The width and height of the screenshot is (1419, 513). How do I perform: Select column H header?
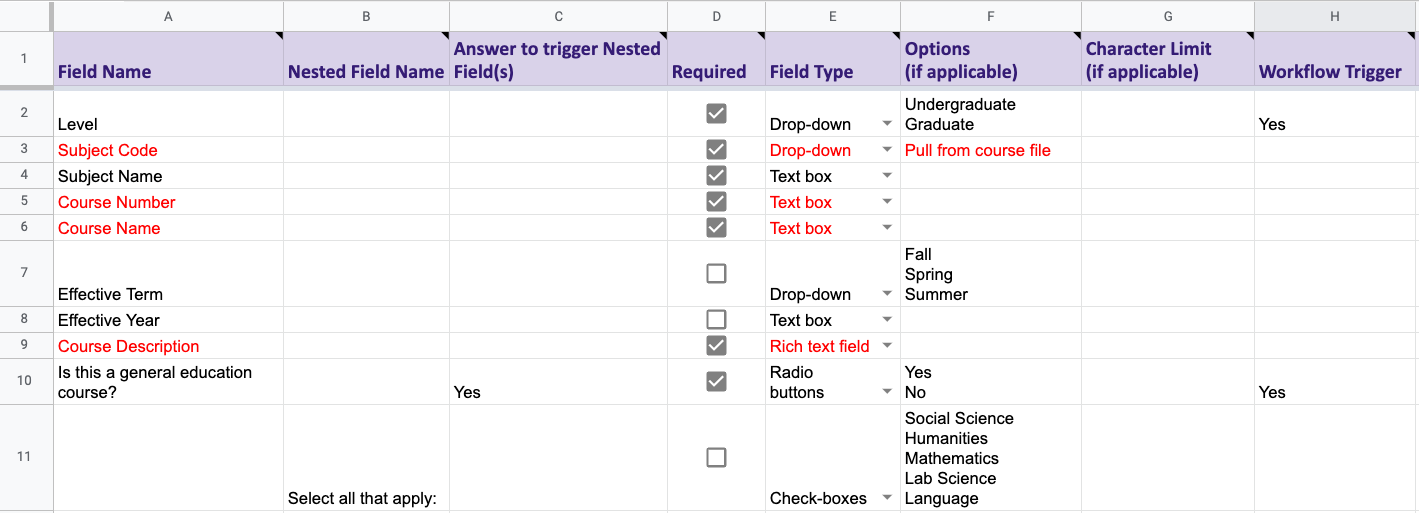point(1336,16)
